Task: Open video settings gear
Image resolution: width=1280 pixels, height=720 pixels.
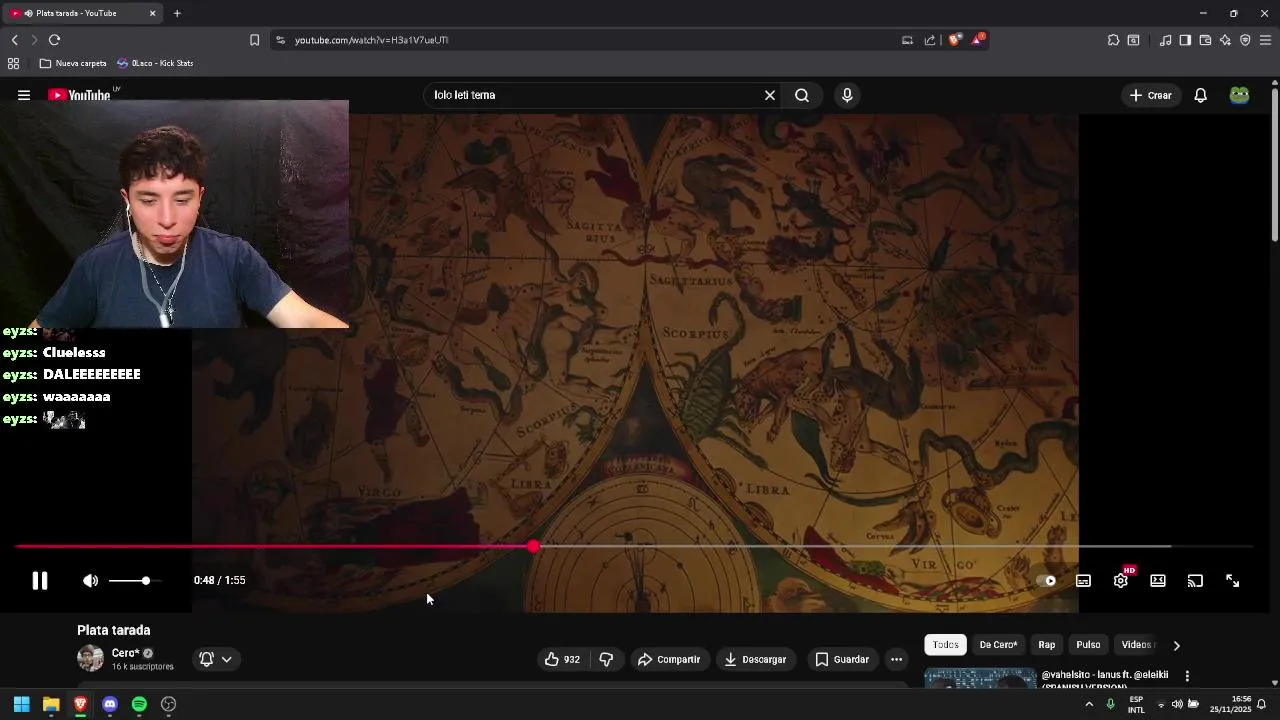Action: point(1121,581)
